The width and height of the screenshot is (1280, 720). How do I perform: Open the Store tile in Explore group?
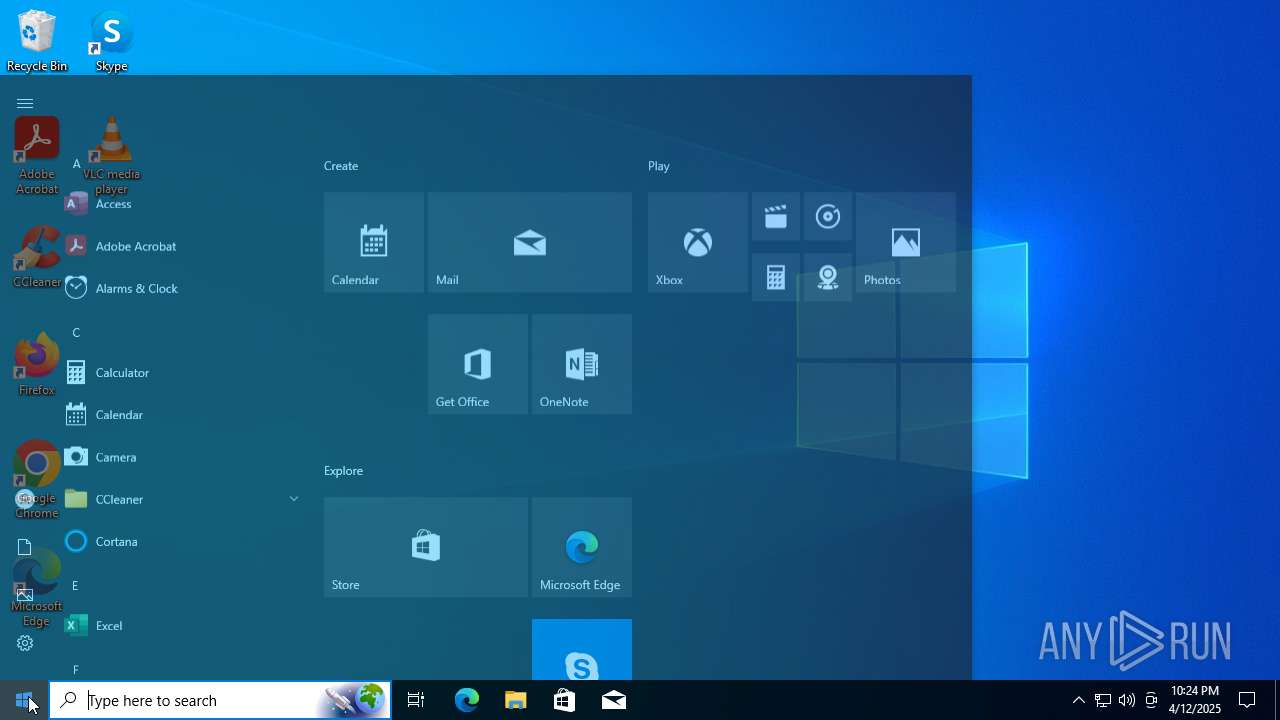pos(426,547)
